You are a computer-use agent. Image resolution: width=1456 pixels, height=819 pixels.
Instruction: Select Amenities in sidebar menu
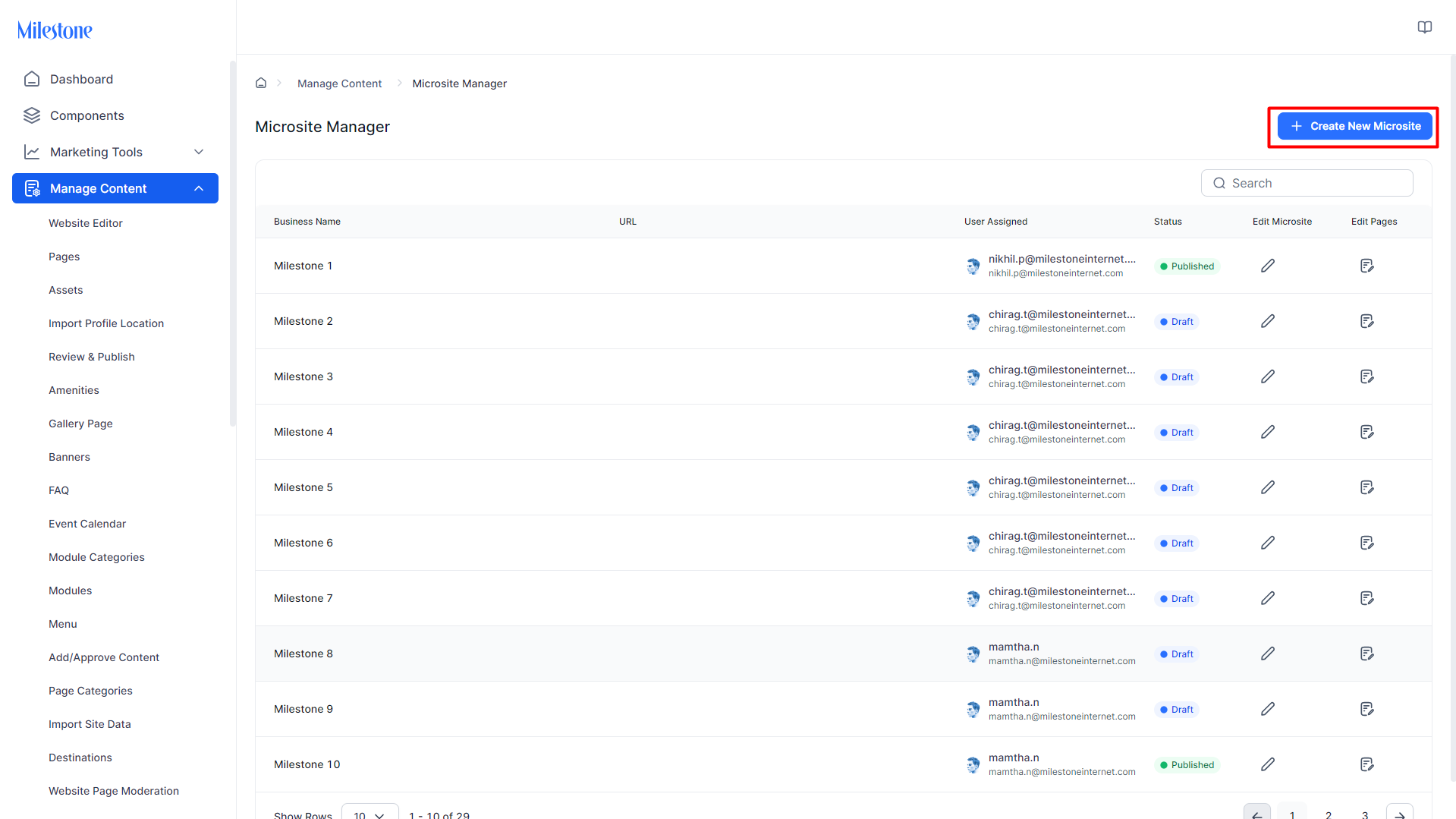(x=74, y=390)
